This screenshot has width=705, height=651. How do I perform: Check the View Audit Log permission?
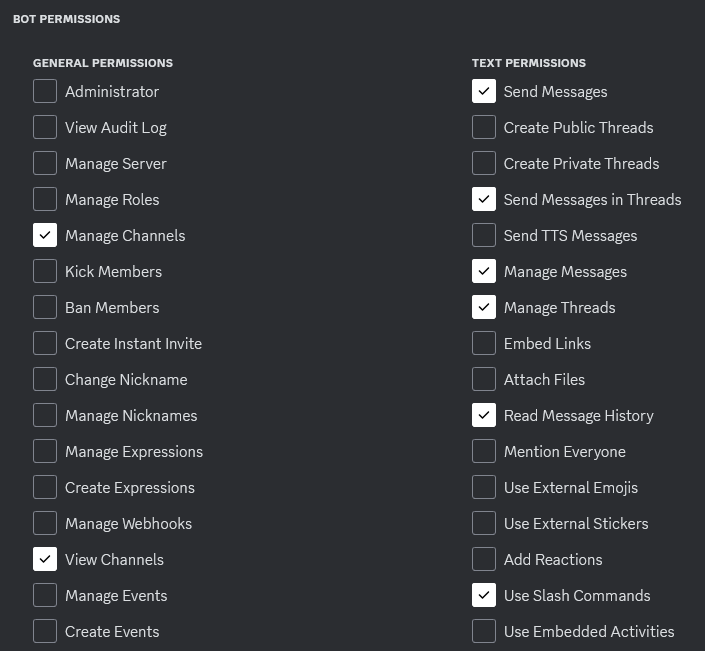[x=45, y=127]
